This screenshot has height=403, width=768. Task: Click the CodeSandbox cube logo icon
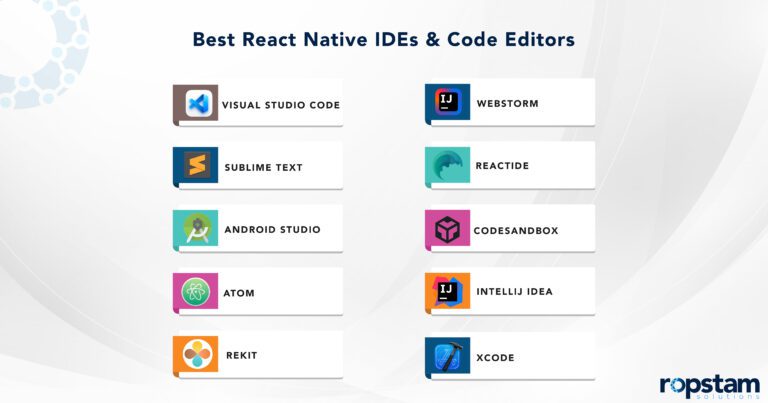click(x=447, y=229)
